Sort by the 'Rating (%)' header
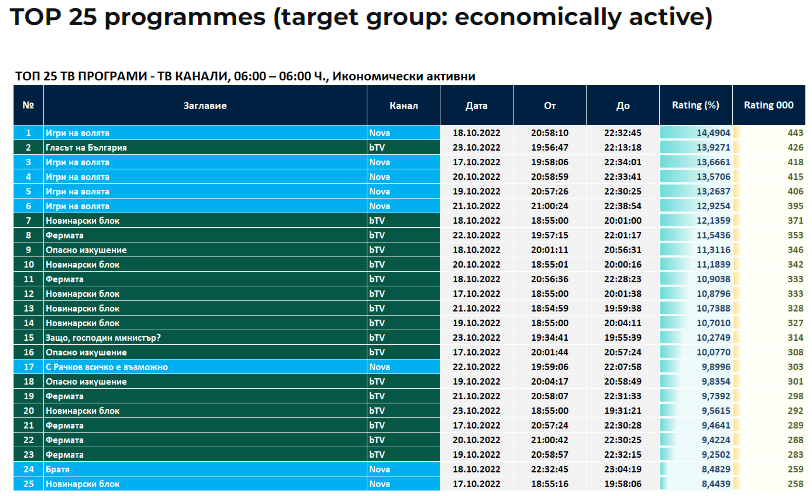Image resolution: width=812 pixels, height=496 pixels. [x=696, y=105]
